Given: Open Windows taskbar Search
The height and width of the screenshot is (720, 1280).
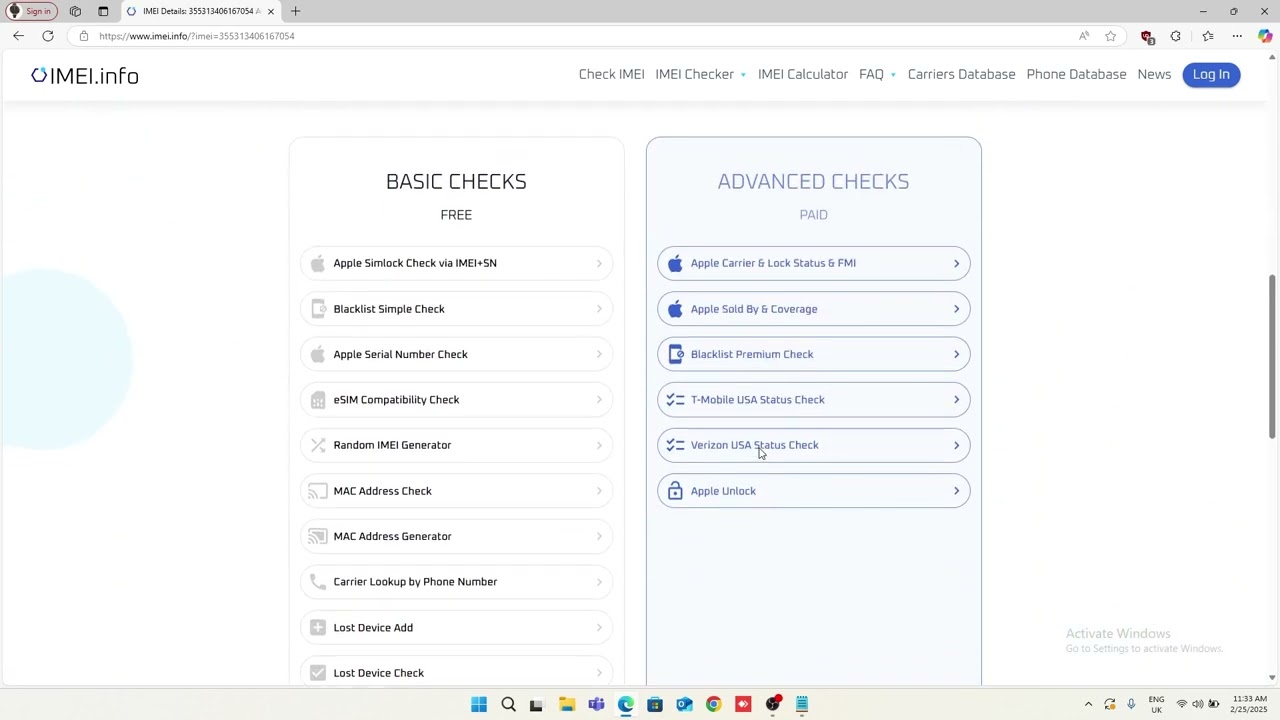Looking at the screenshot, I should pos(508,705).
